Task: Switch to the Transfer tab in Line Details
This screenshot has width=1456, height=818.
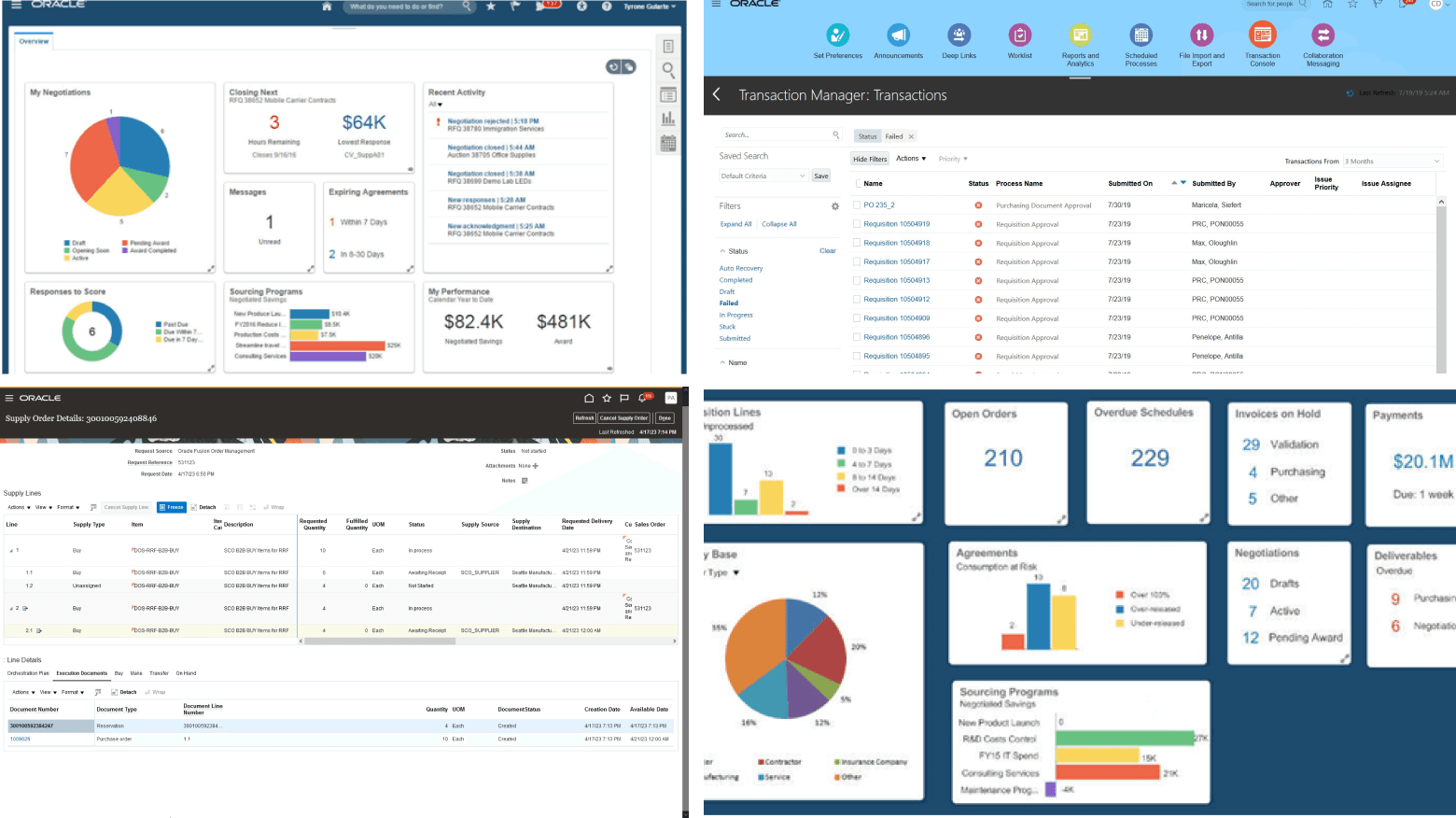Action: [x=159, y=673]
